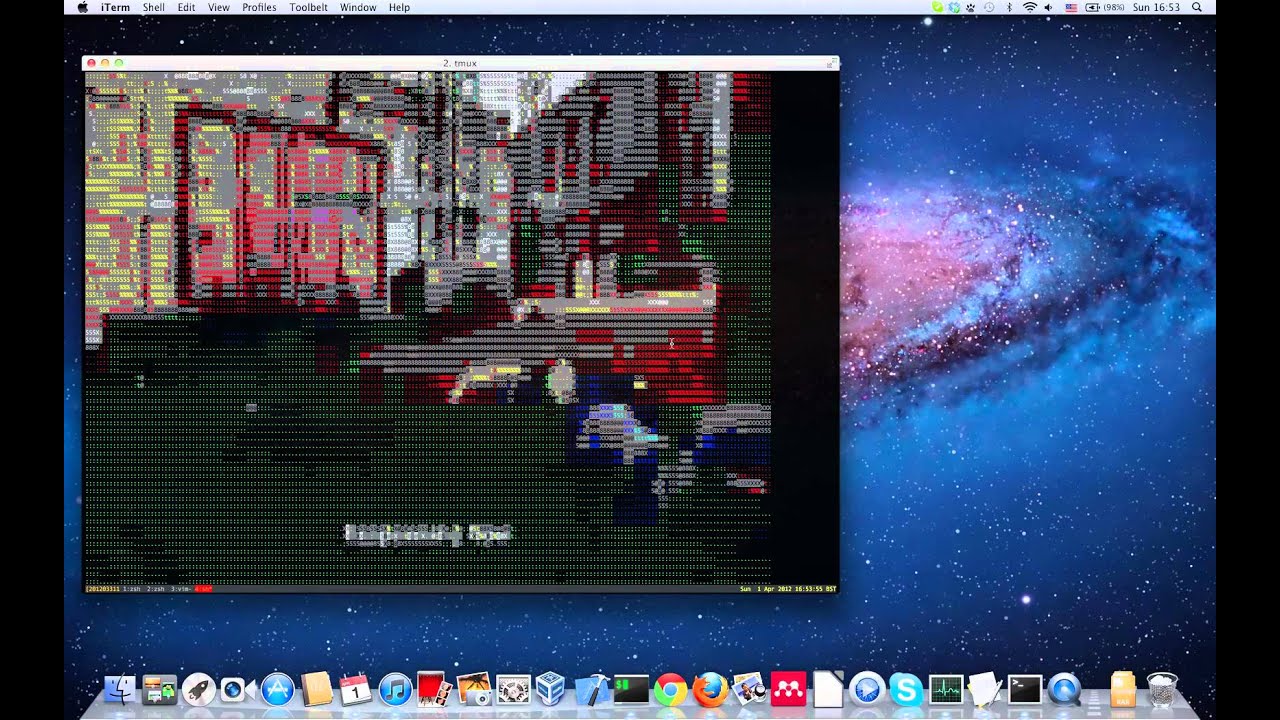Screen dimensions: 1280x720
Task: Open the Edit menu
Action: point(186,7)
